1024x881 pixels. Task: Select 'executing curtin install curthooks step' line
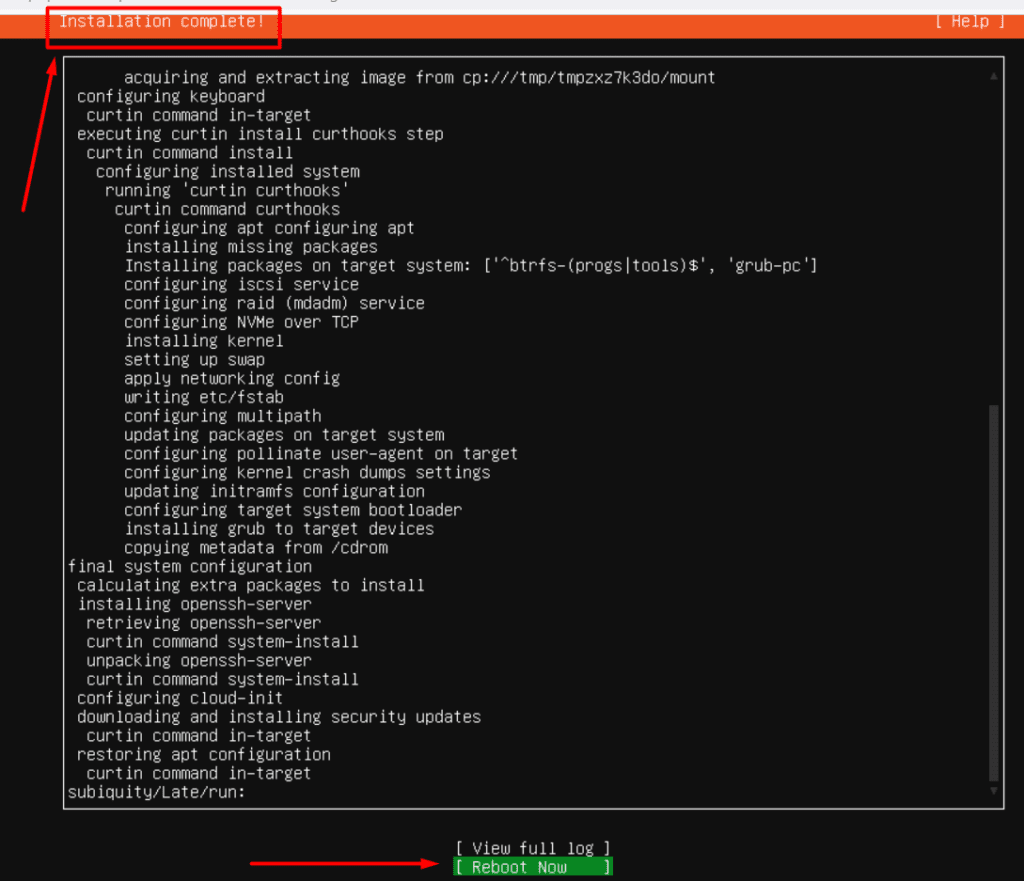(x=260, y=134)
